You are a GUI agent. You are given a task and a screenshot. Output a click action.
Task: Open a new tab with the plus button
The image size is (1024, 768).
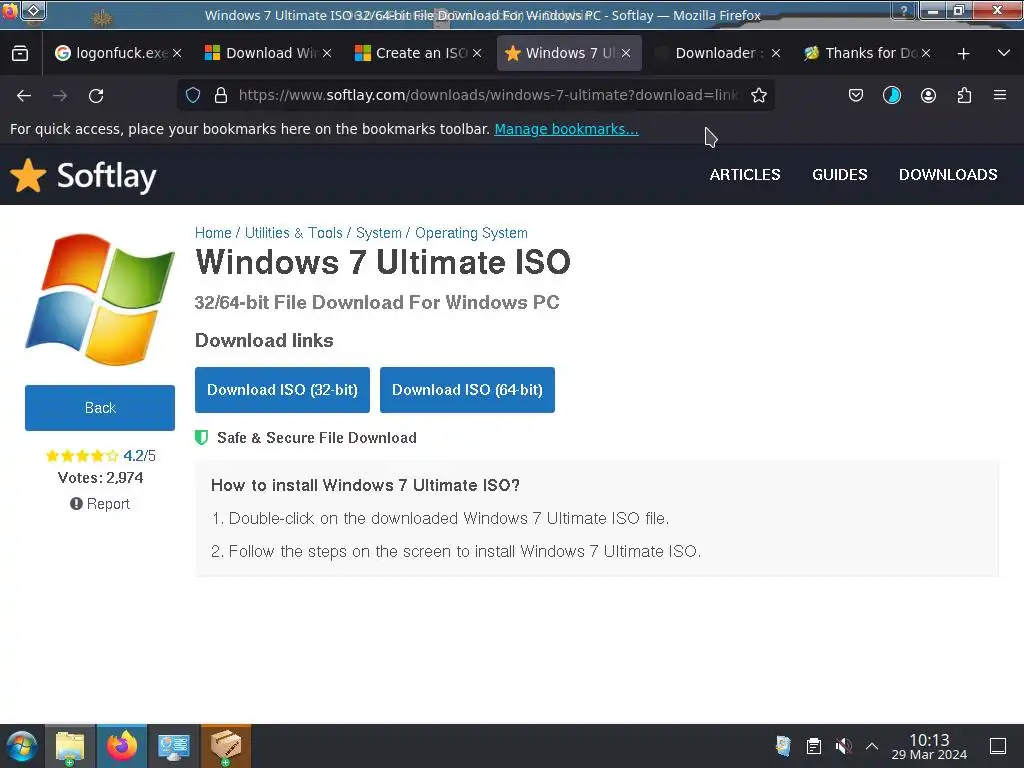click(x=963, y=54)
